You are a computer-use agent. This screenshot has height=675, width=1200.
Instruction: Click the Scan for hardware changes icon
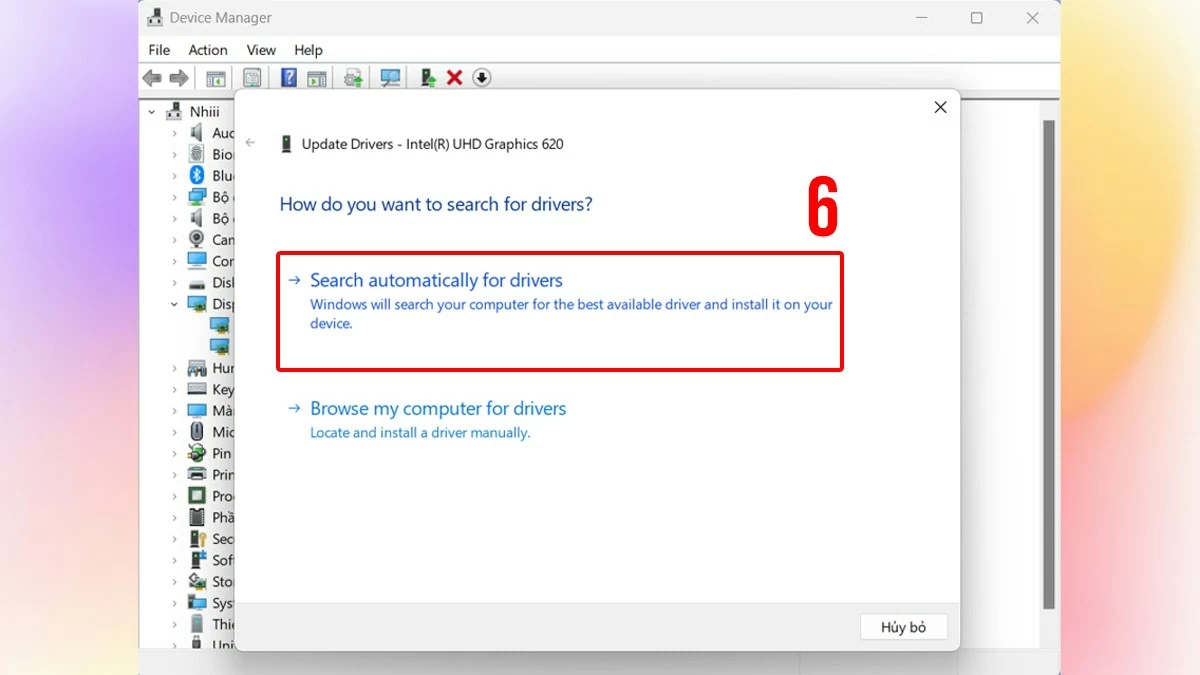[390, 78]
